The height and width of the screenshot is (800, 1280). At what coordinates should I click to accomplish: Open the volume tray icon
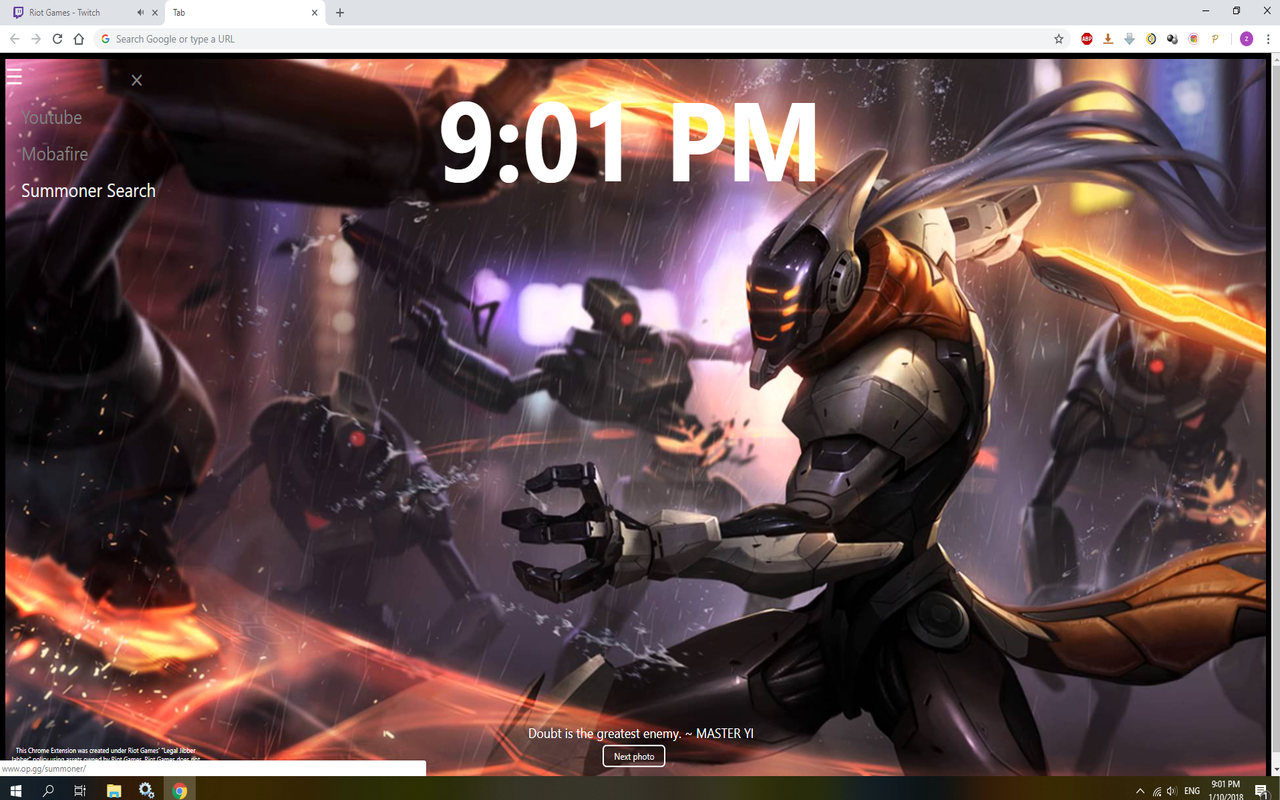point(1172,790)
